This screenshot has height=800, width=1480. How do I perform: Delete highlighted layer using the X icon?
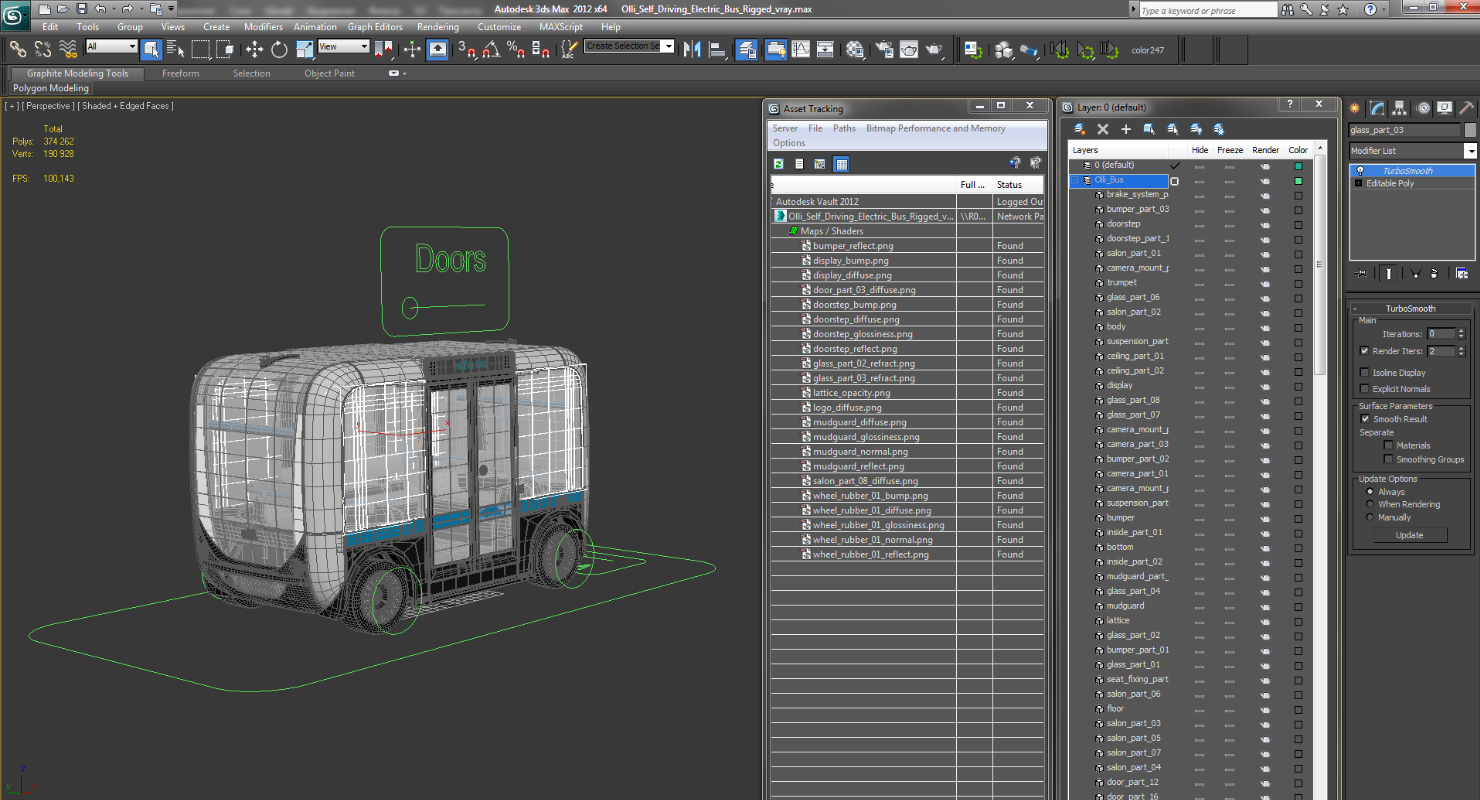pos(1103,129)
